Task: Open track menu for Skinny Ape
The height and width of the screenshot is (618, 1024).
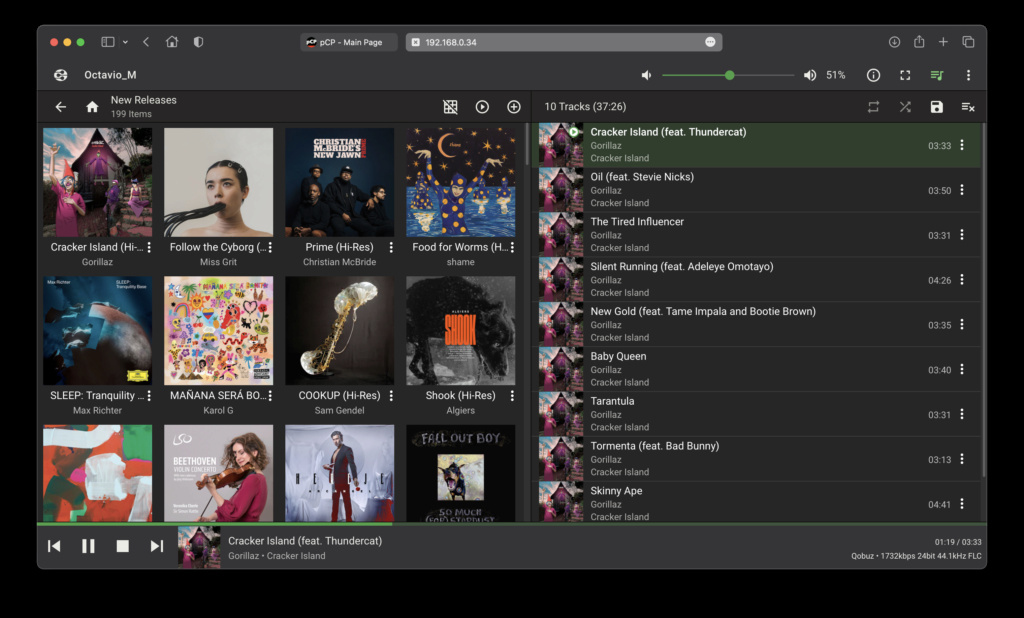Action: tap(962, 504)
